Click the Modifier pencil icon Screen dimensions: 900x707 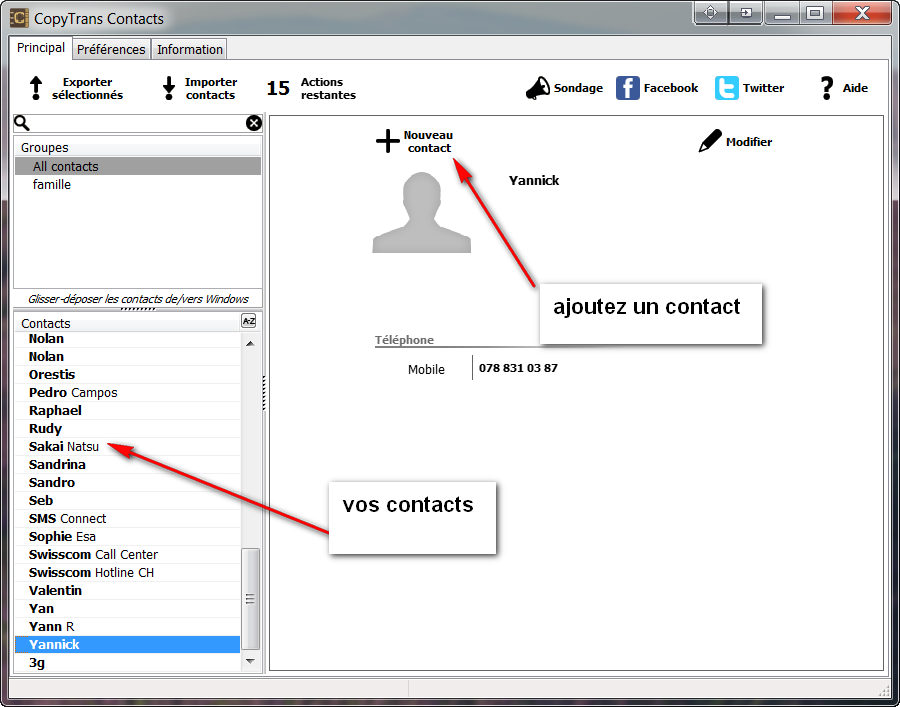[x=709, y=140]
